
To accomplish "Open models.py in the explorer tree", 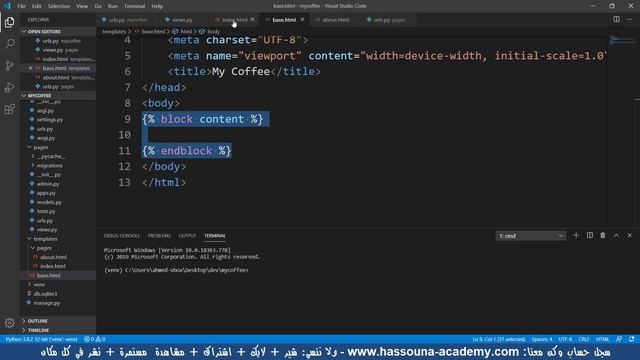I will (49, 202).
